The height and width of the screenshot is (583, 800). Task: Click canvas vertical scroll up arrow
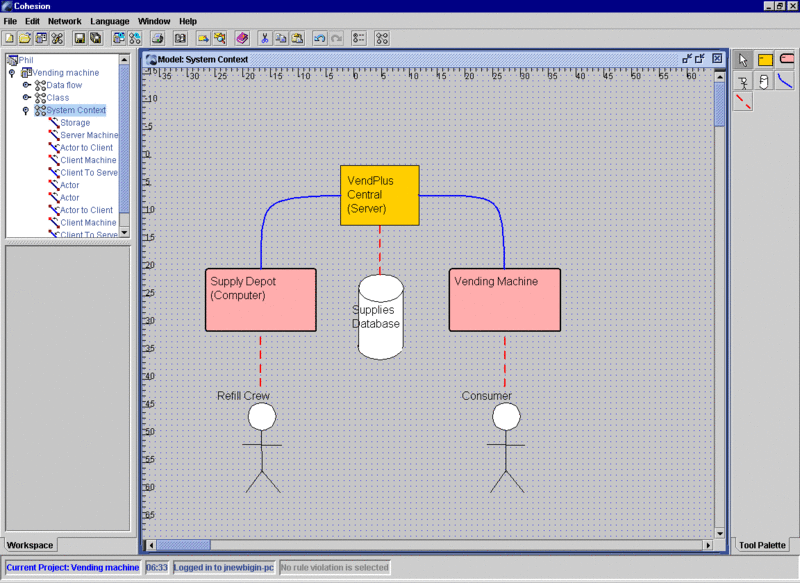(719, 77)
